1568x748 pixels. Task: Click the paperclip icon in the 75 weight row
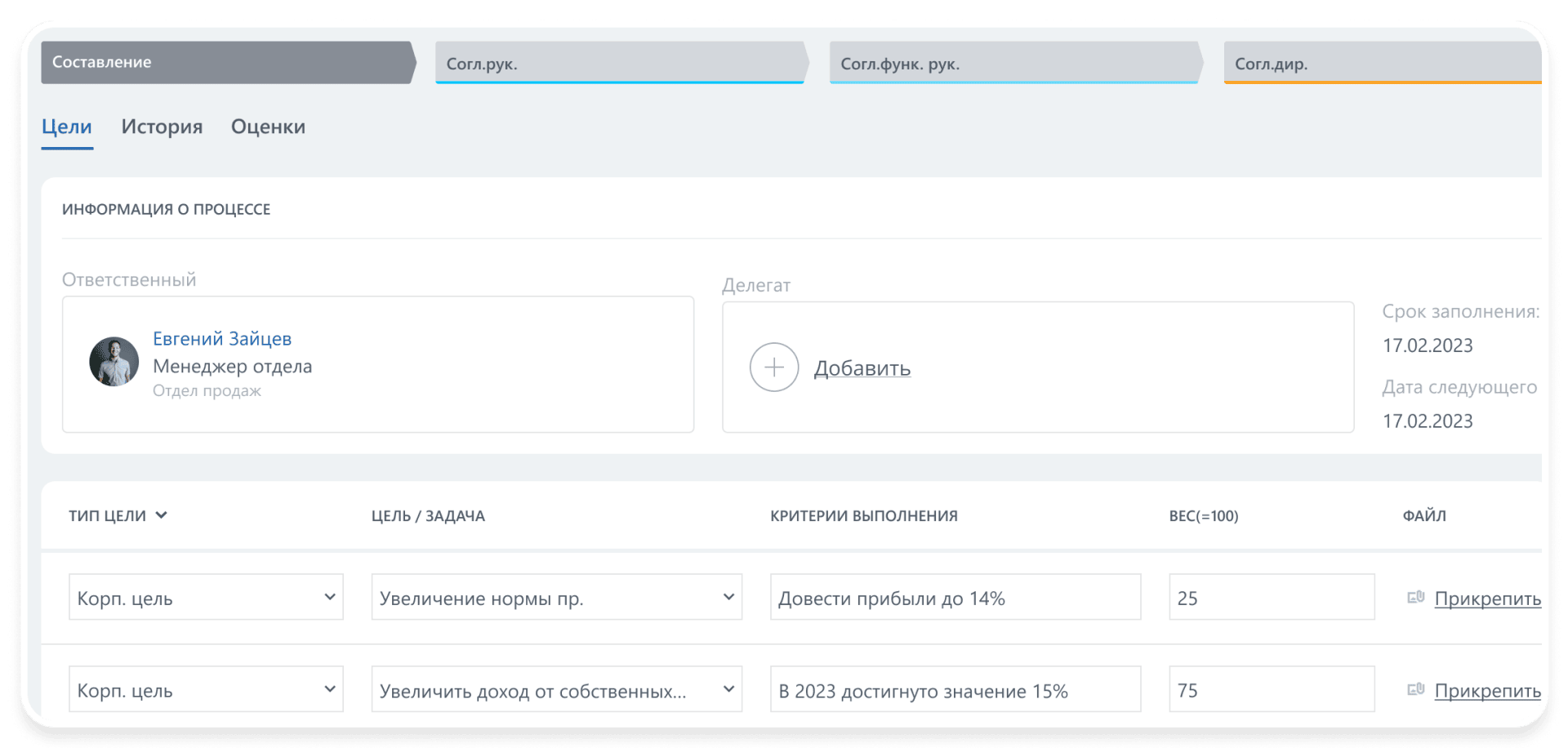point(1415,690)
